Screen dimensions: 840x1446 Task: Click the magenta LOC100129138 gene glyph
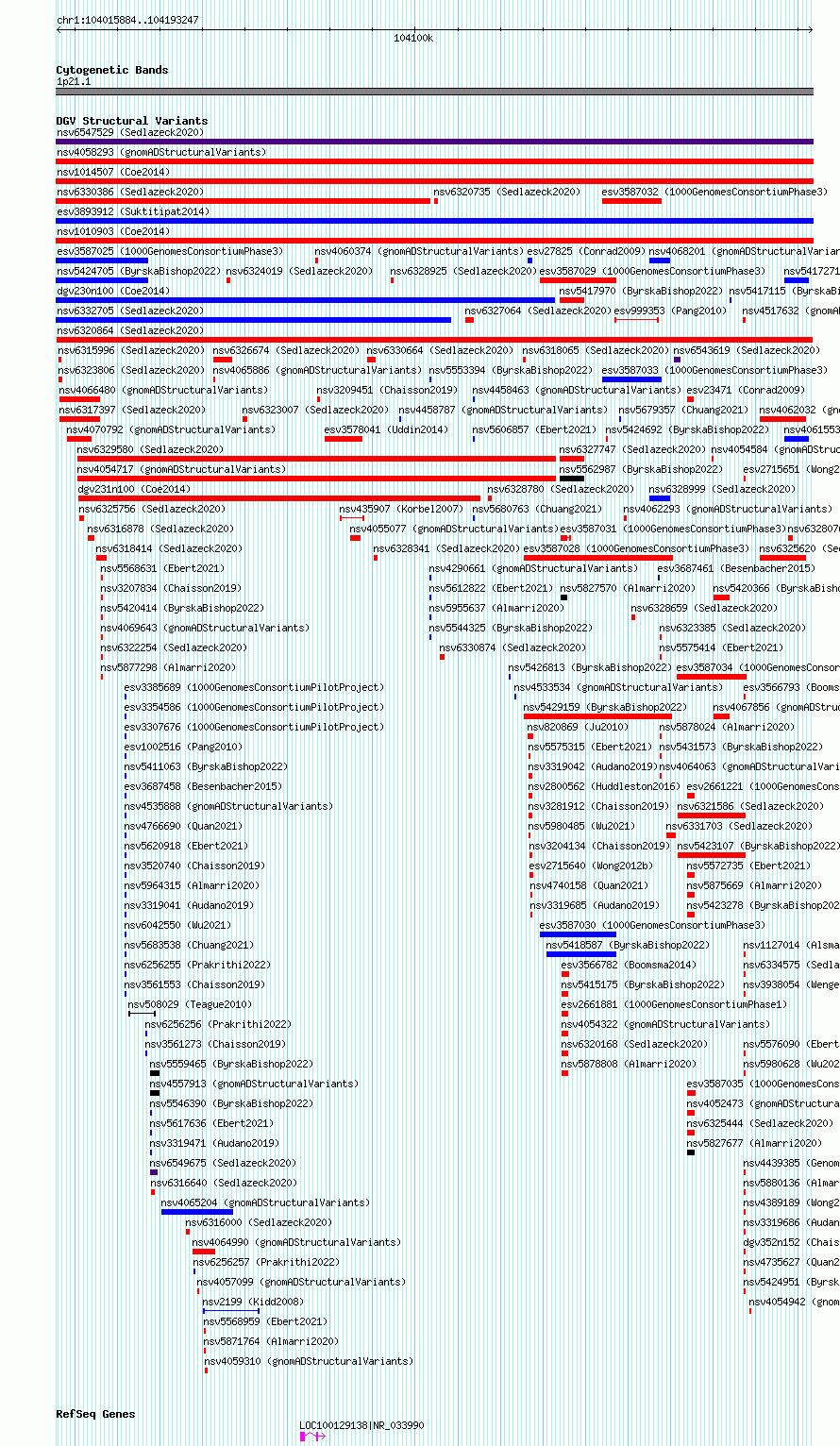pos(312,1437)
